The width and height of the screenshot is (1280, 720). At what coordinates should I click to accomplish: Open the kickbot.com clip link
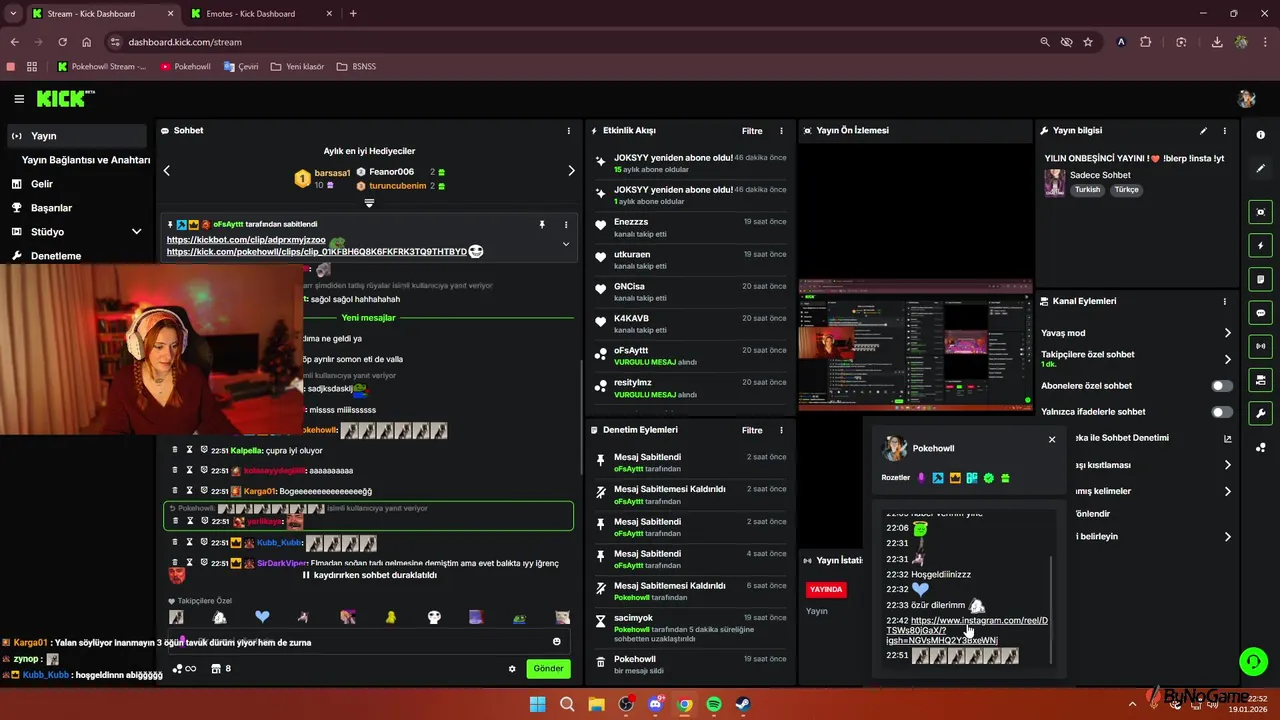(x=246, y=240)
